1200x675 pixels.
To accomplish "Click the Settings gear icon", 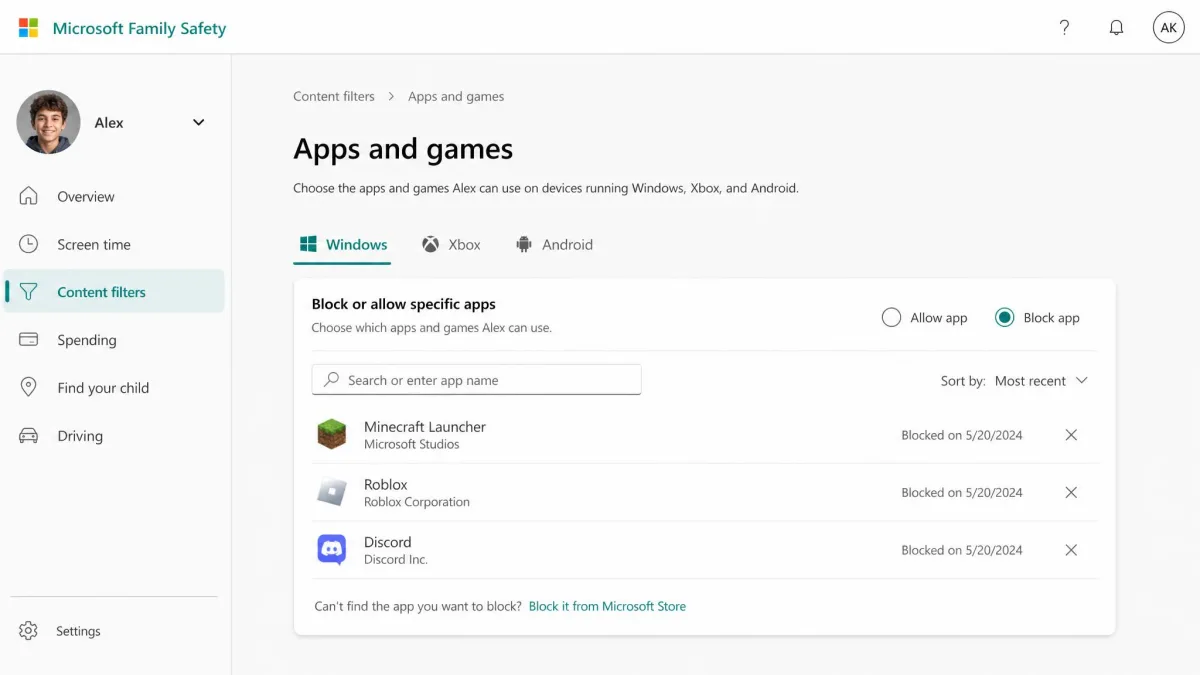I will (28, 631).
